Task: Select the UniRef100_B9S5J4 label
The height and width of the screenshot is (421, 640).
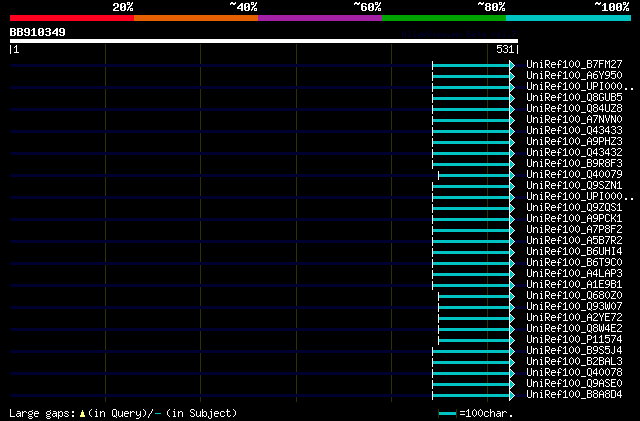Action: click(574, 351)
